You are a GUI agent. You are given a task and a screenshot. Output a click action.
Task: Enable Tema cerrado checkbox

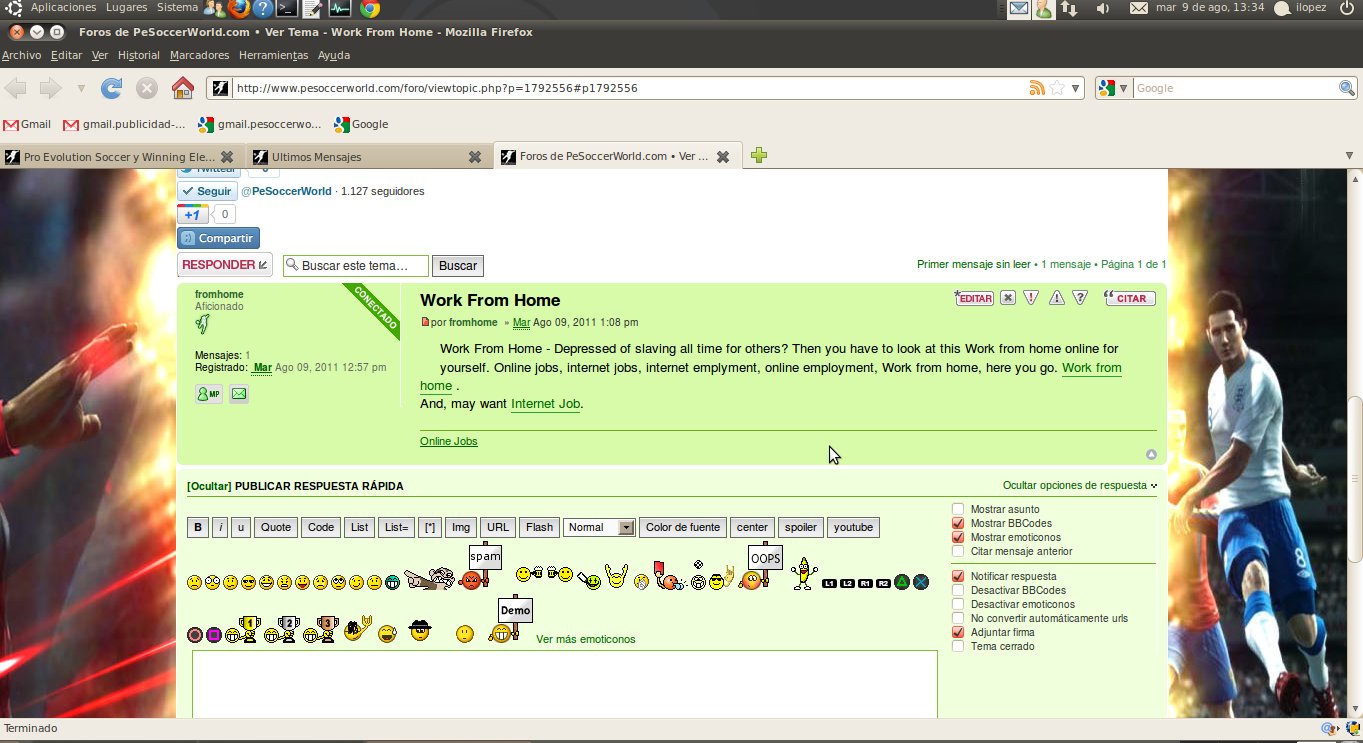pyautogui.click(x=958, y=646)
